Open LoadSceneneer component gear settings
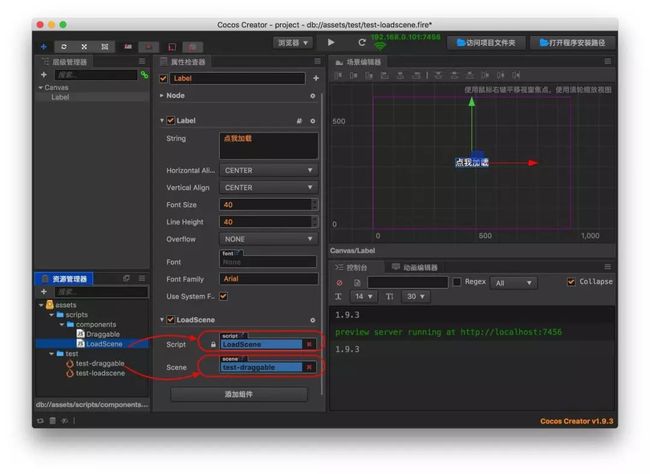The height and width of the screenshot is (474, 650). (313, 320)
